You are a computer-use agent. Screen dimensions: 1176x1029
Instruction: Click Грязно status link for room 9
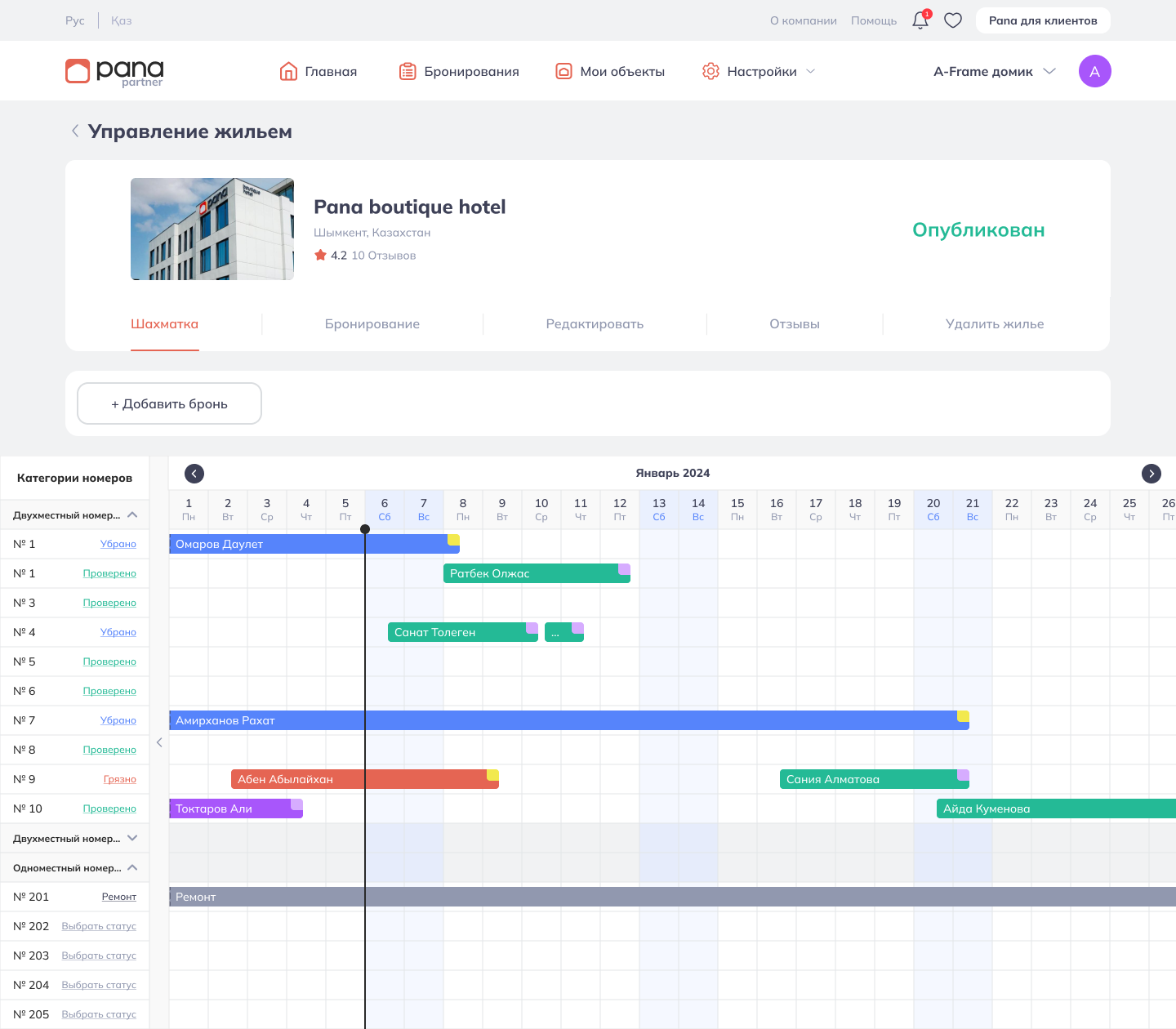coord(119,779)
